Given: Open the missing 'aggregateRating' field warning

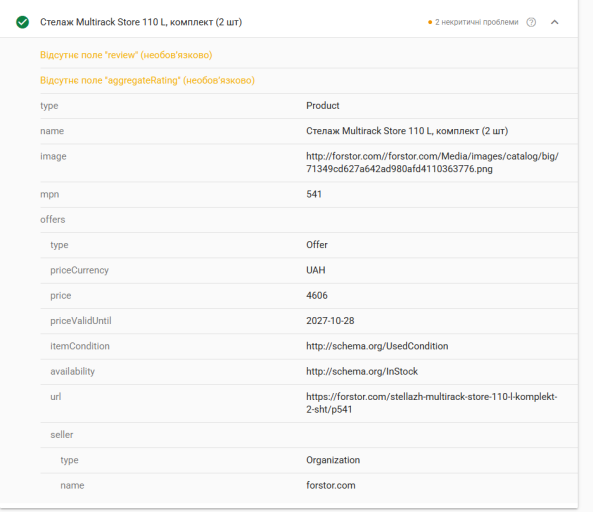Looking at the screenshot, I should pyautogui.click(x=147, y=80).
